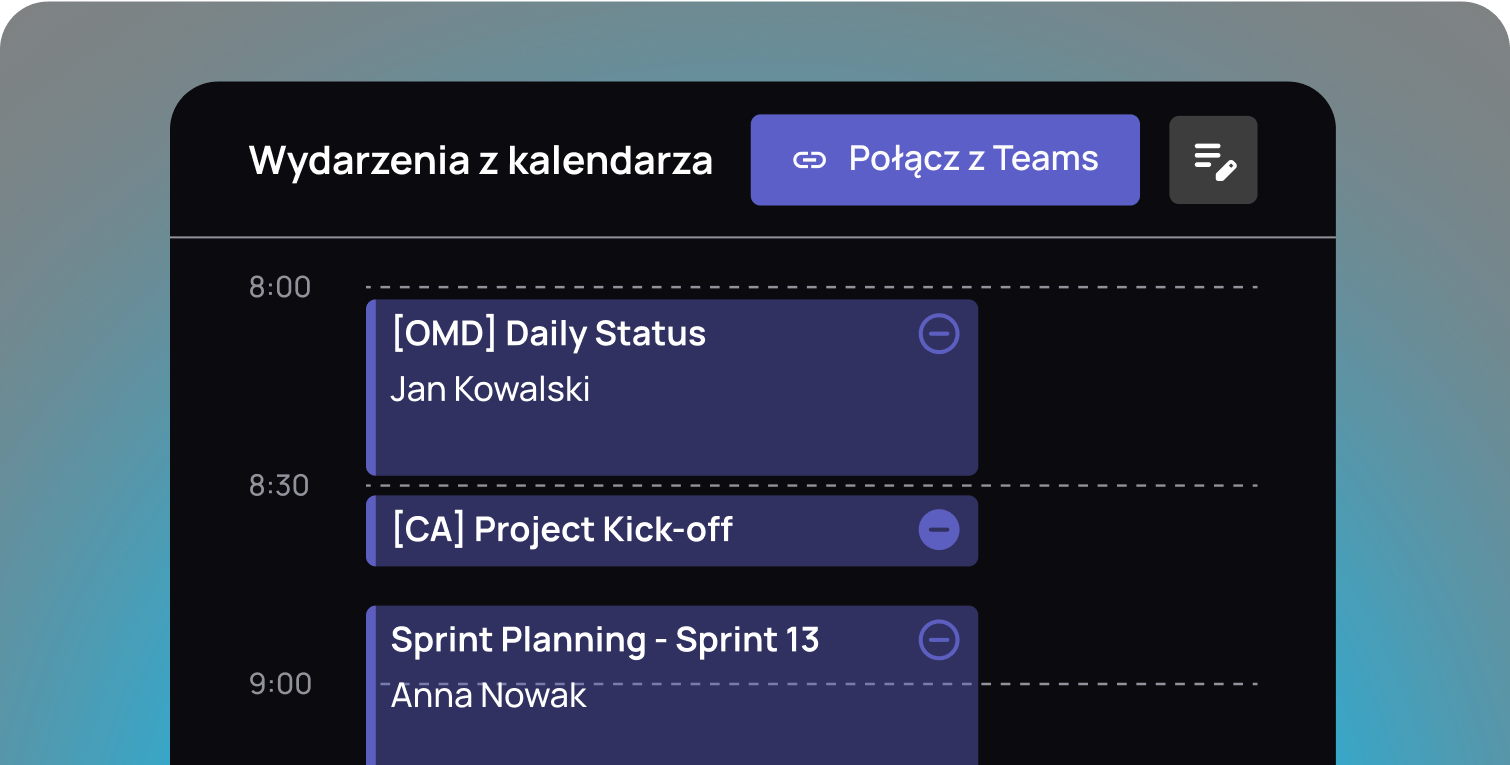The image size is (1510, 765).
Task: Click the Wydarzenia z kalendarza heading
Action: click(x=481, y=160)
